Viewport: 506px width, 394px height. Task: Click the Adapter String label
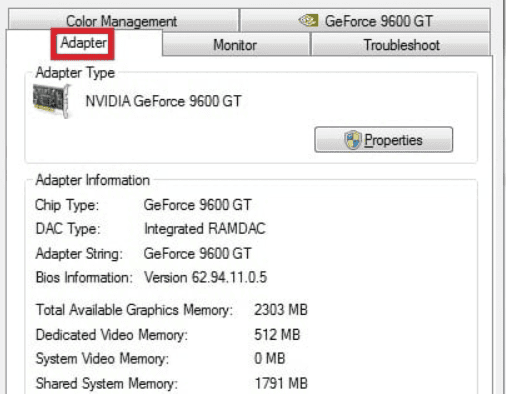tap(79, 254)
